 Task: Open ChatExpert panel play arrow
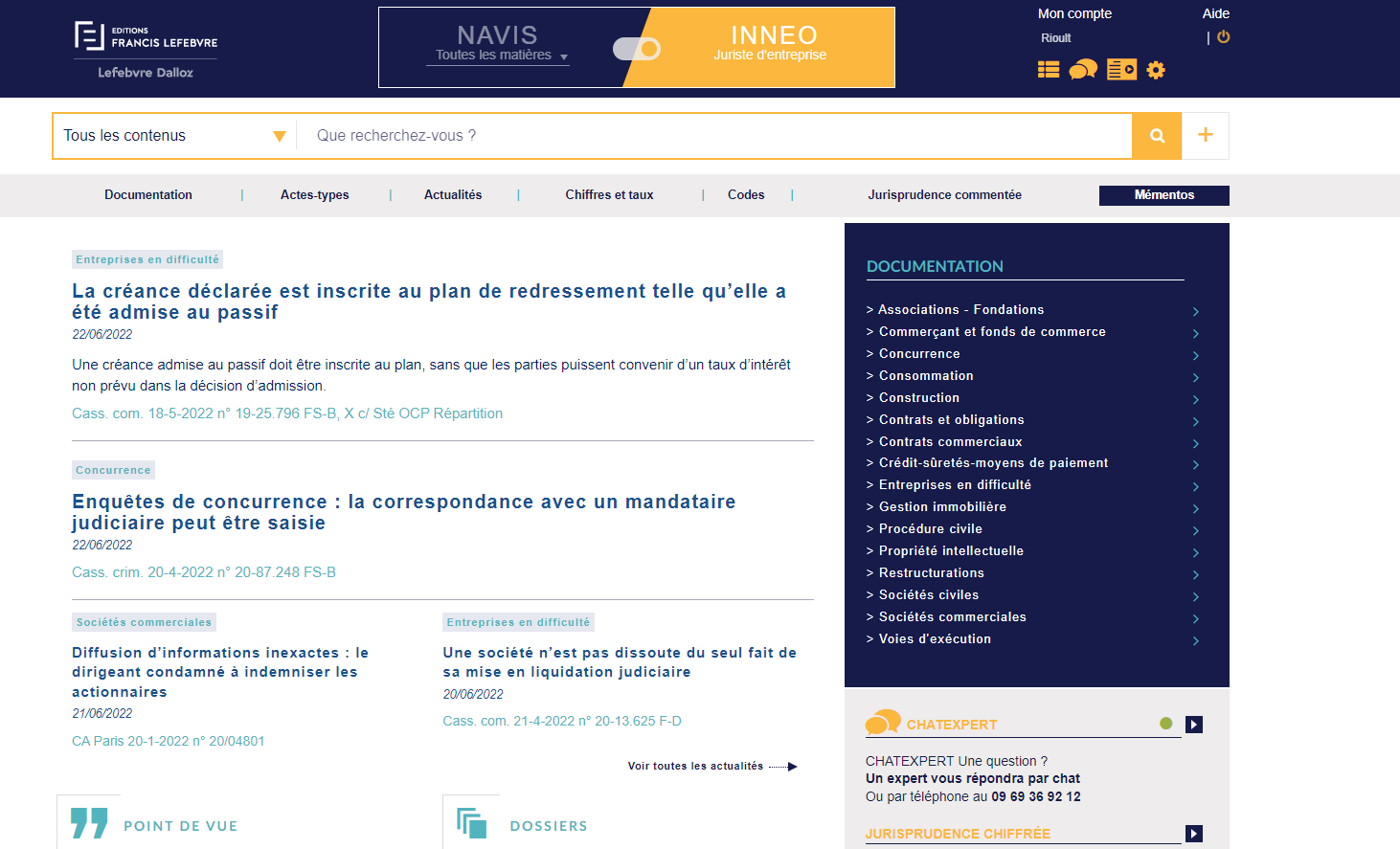(1194, 725)
